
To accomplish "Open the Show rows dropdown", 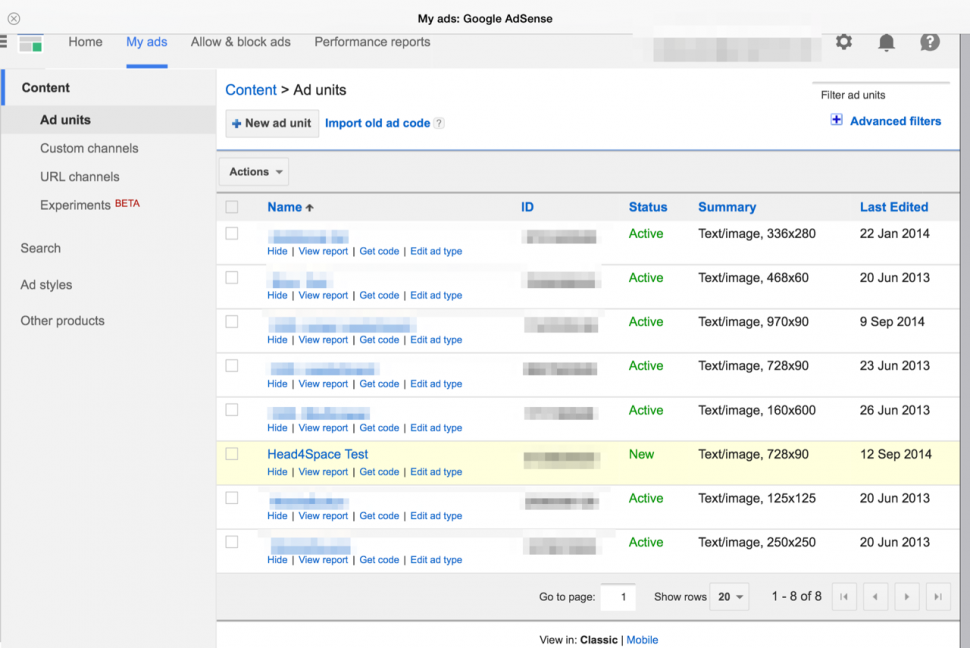I will [729, 597].
